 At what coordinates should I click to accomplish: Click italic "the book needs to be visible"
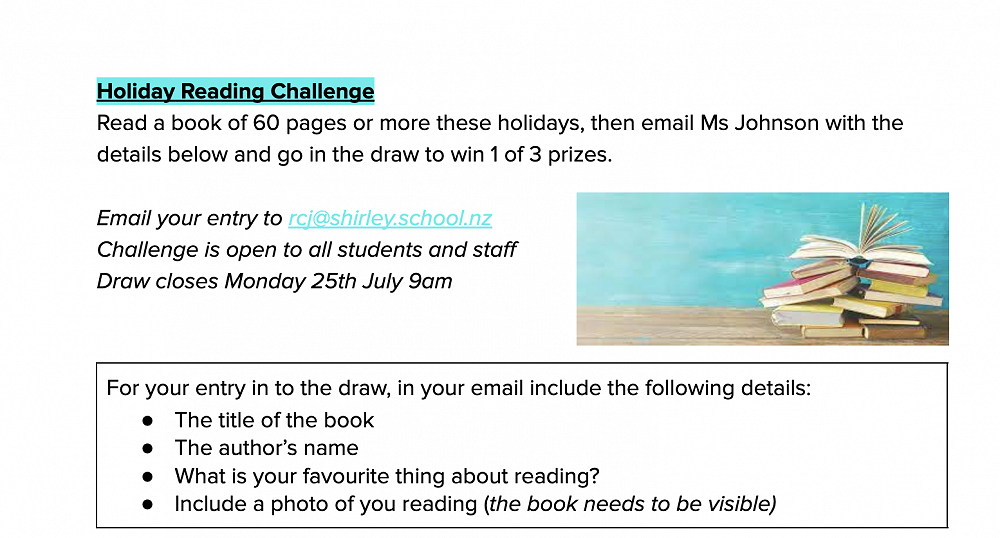click(x=632, y=504)
